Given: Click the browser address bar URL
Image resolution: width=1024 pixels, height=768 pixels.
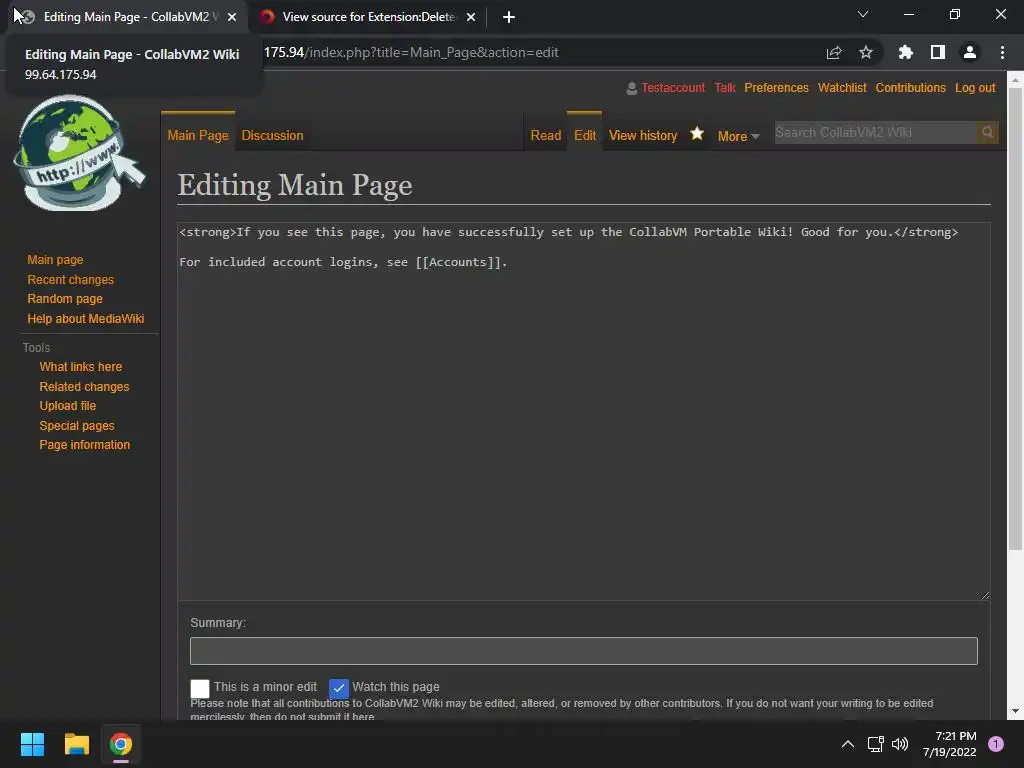Looking at the screenshot, I should [x=411, y=53].
